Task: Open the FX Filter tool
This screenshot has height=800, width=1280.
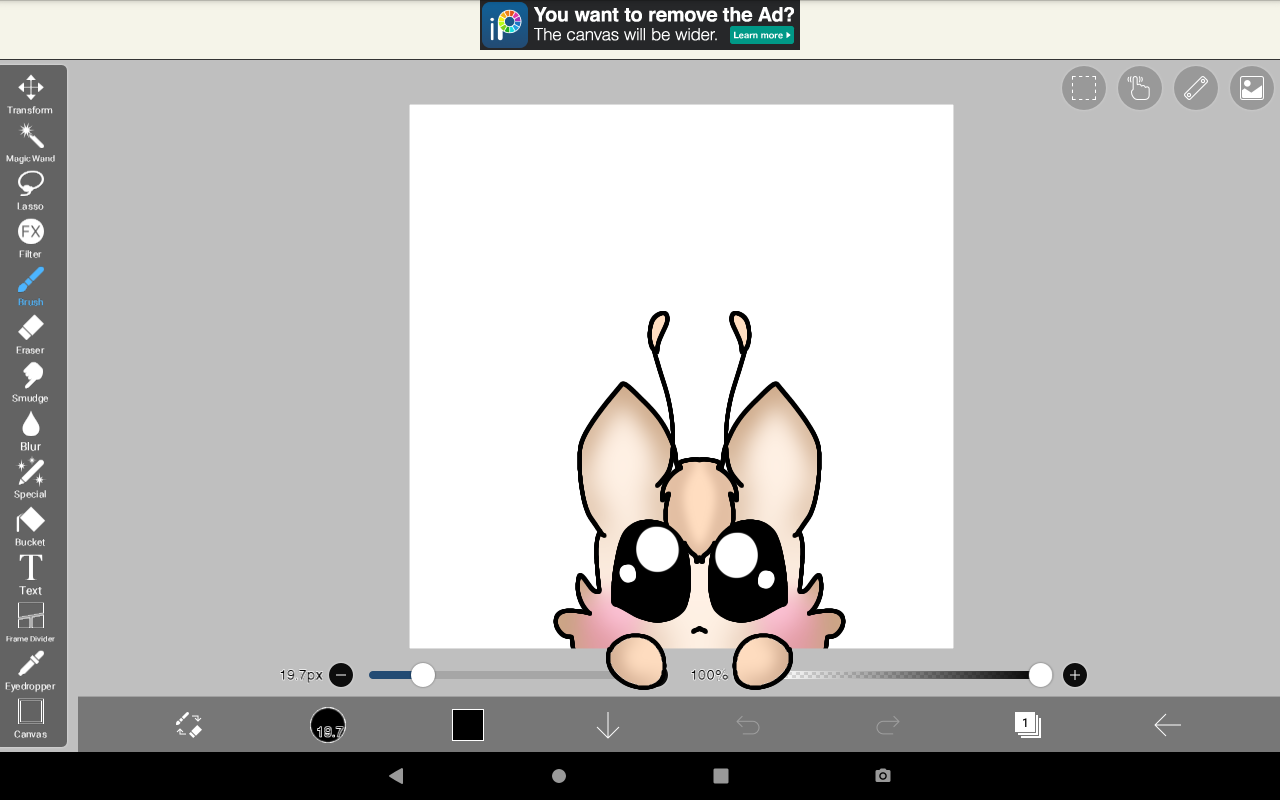Action: 31,237
